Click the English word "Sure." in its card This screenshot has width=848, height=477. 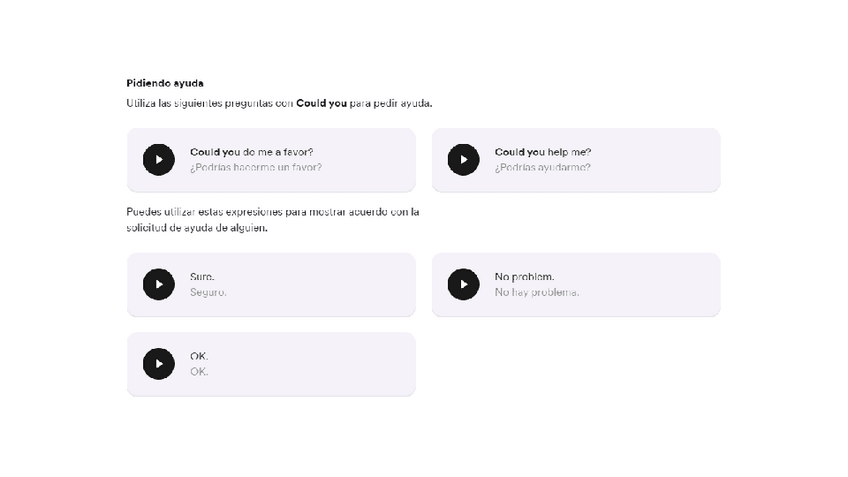[202, 277]
